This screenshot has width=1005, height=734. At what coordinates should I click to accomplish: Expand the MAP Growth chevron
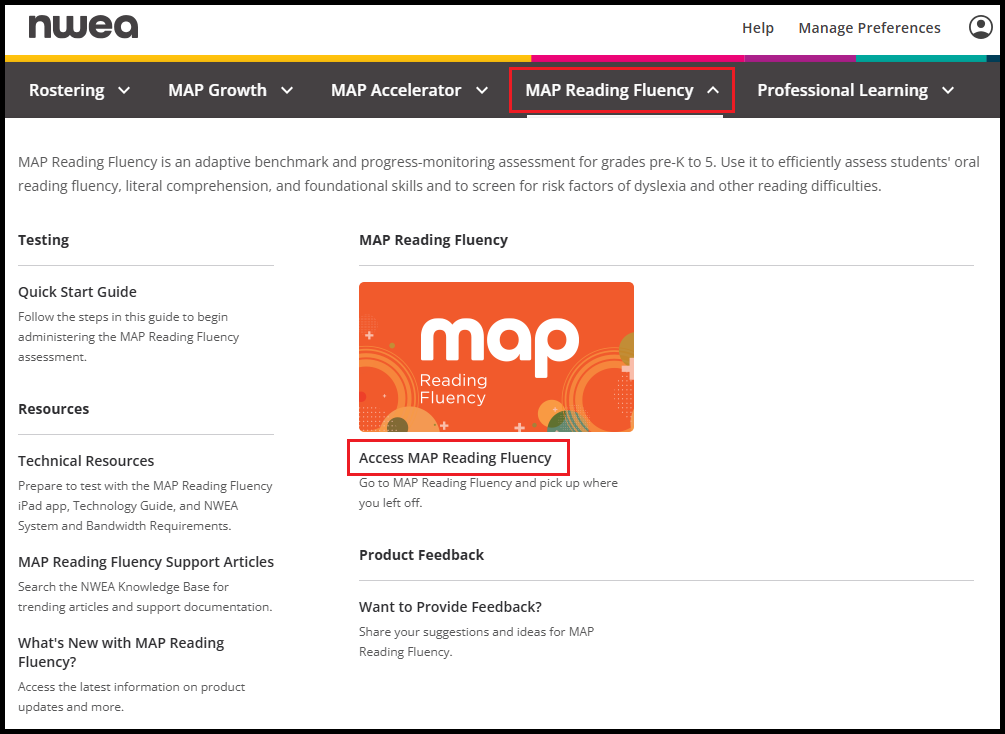(287, 90)
